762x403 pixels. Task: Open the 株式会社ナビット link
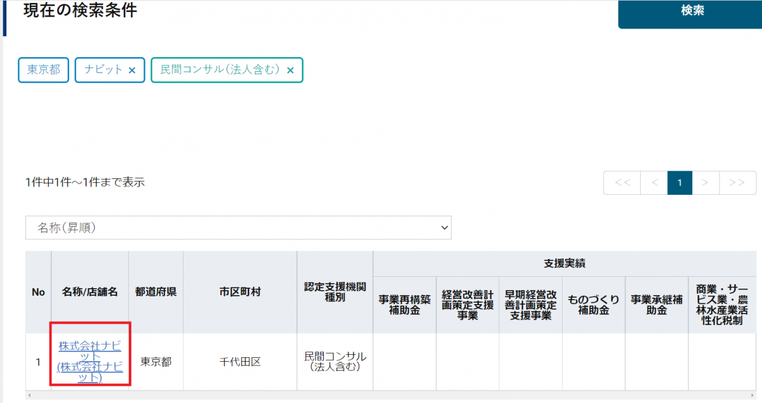coord(90,362)
